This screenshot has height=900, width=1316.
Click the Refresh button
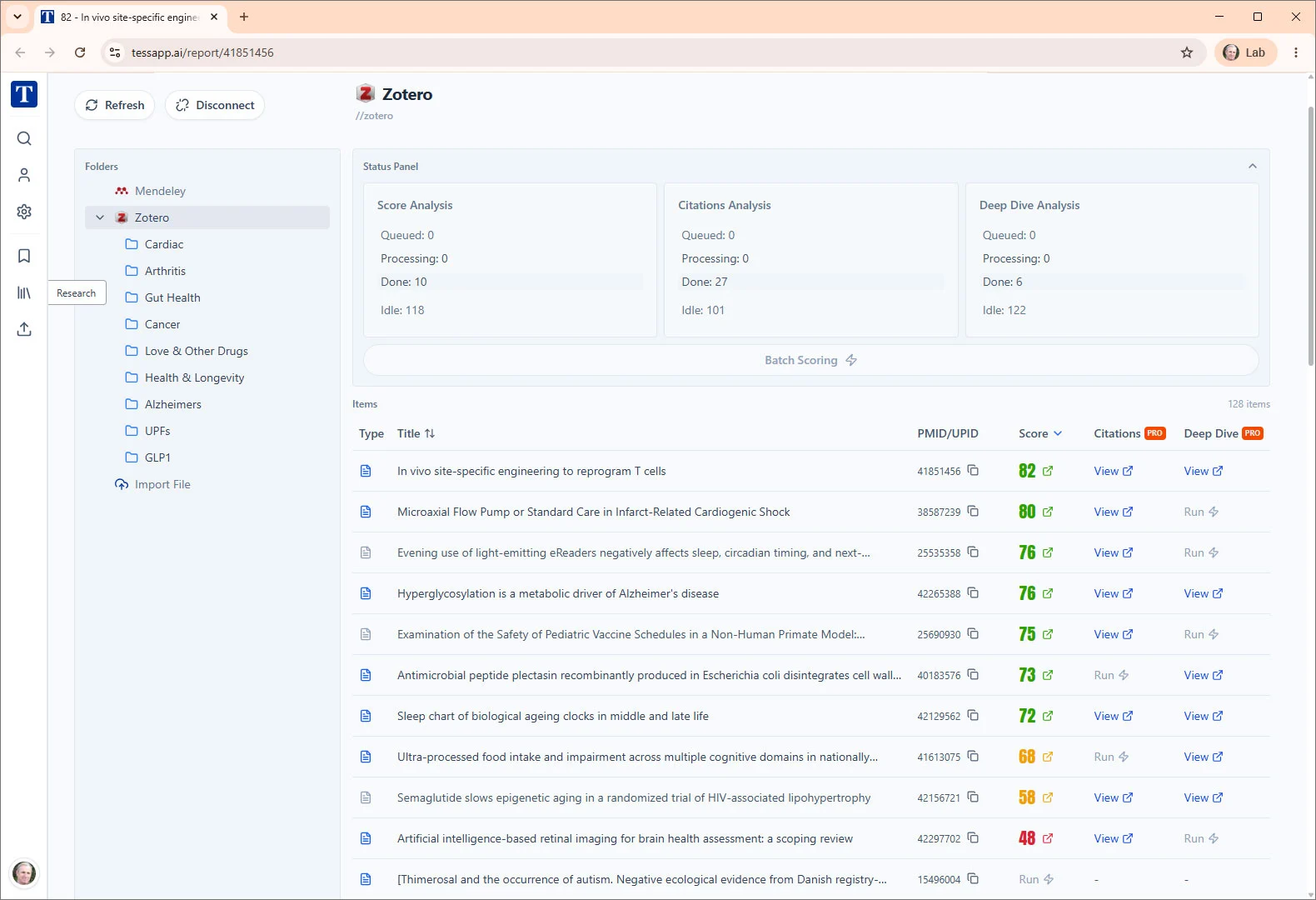[115, 105]
